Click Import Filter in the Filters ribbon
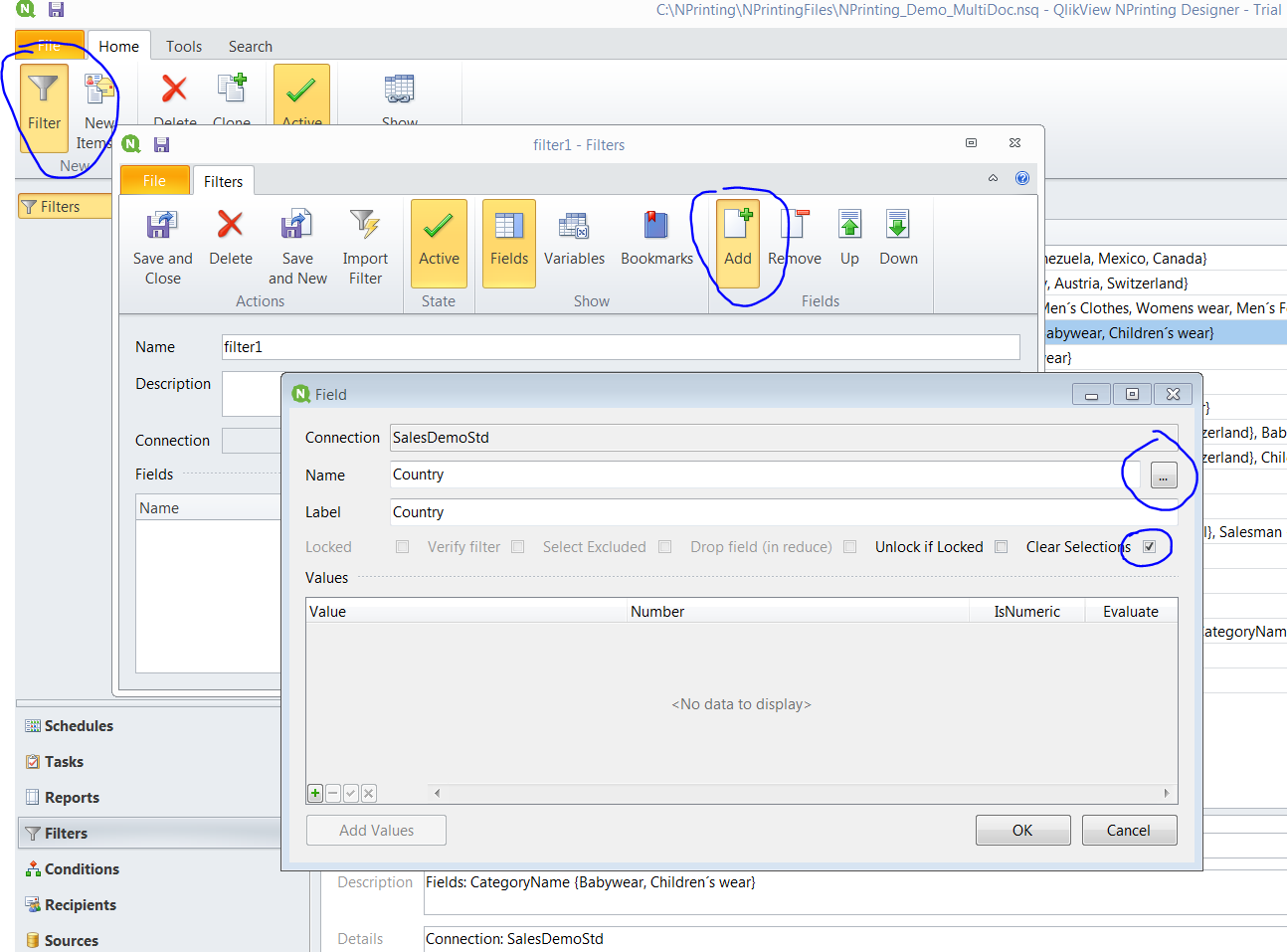Viewport: 1287px width, 952px height. click(365, 245)
